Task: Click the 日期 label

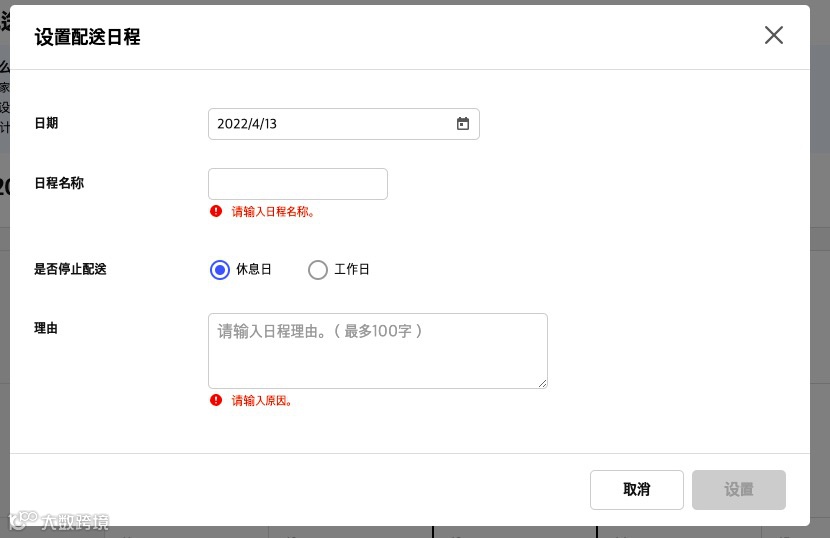Action: [x=46, y=123]
